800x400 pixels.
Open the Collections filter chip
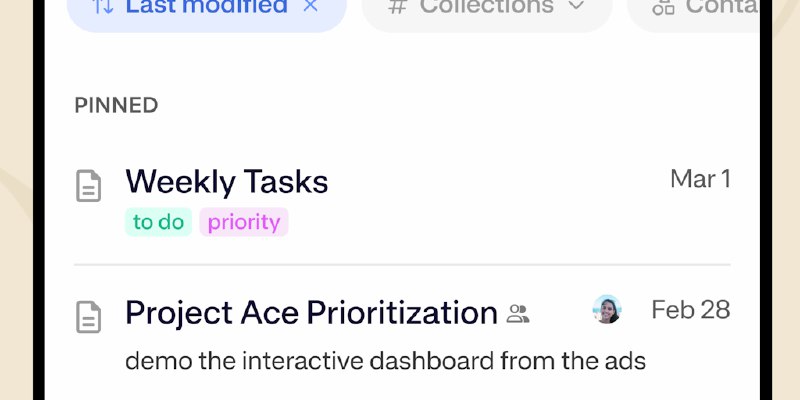[486, 8]
